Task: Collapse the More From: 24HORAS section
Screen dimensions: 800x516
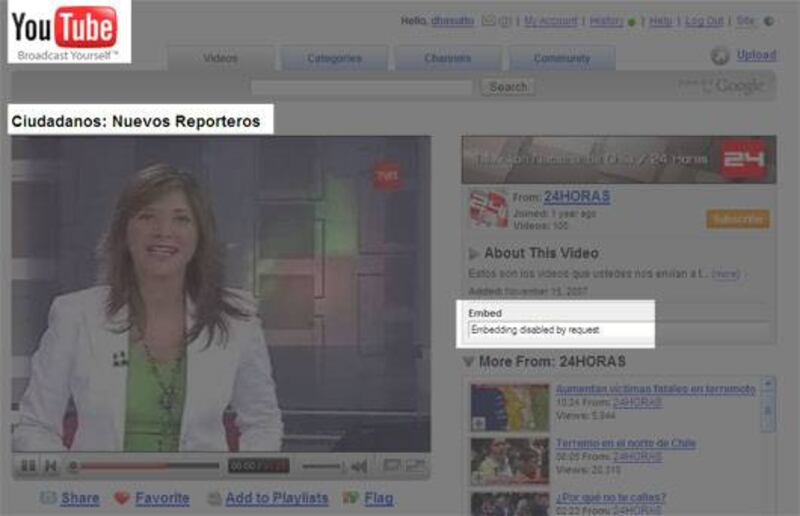Action: 469,361
